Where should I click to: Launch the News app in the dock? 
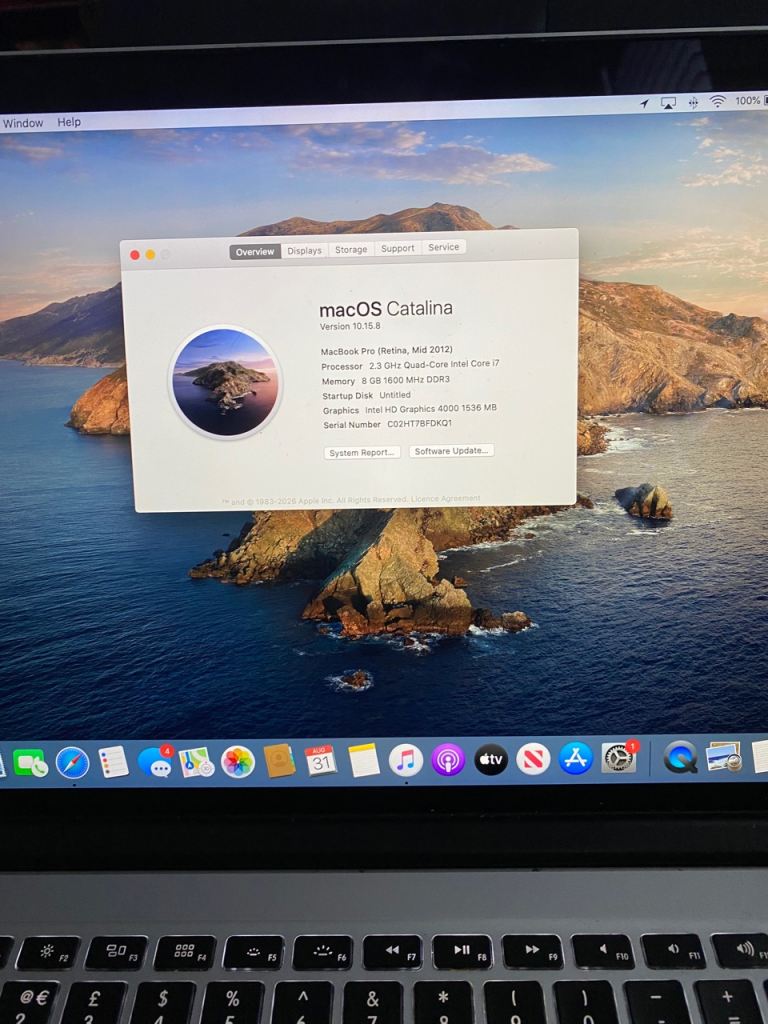(533, 759)
